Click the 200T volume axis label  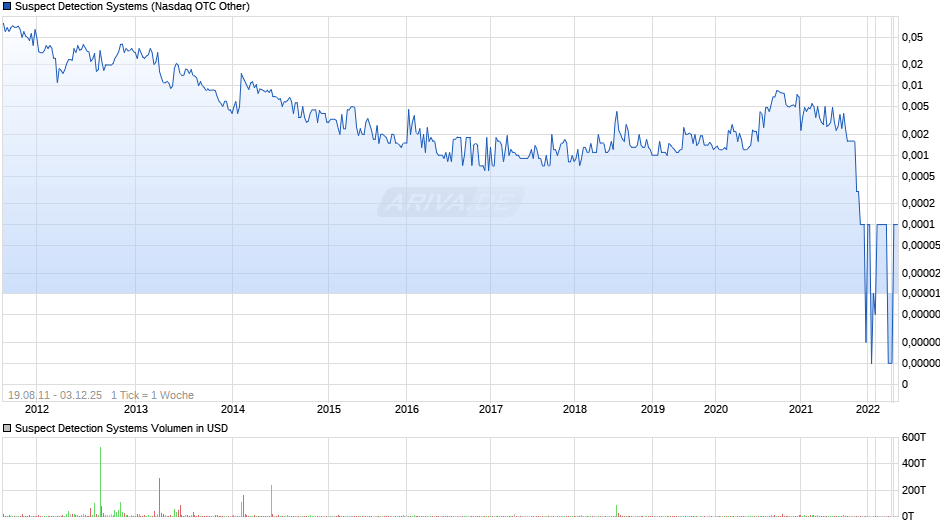tap(914, 490)
